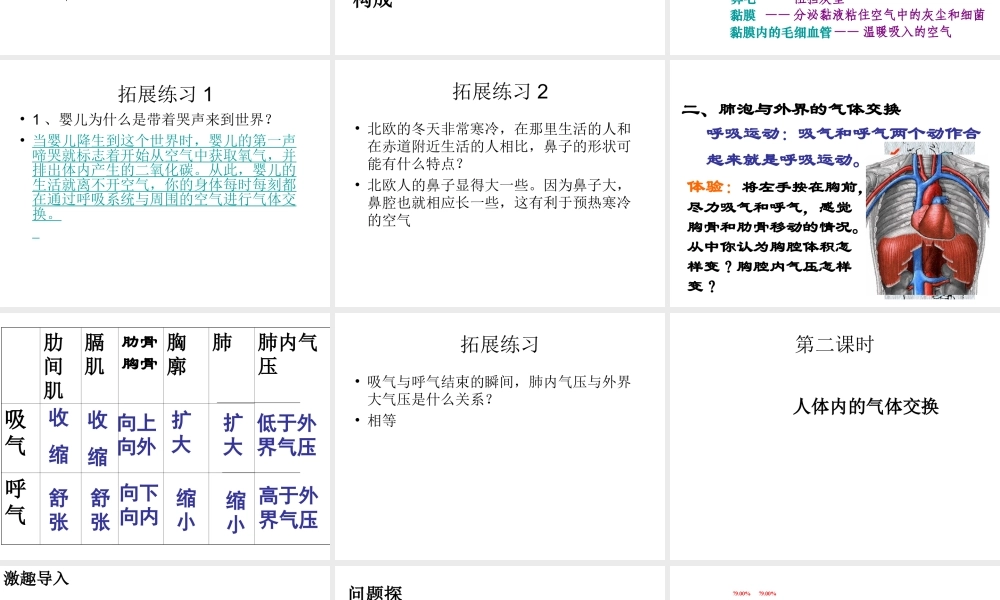The width and height of the screenshot is (1000, 600).
Task: Open the 肺泡与外界的气体交换 slide thumbnail
Action: [x=835, y=184]
